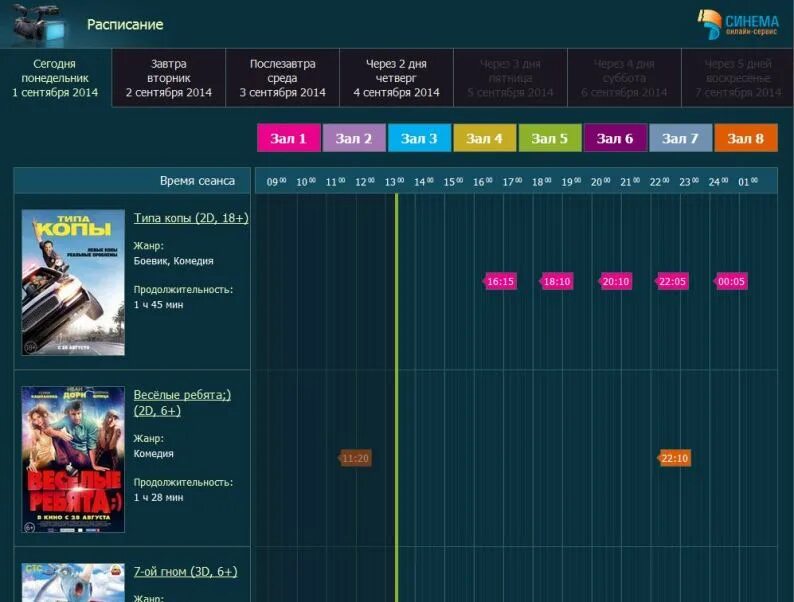The width and height of the screenshot is (794, 602).
Task: Open Через 5 дней воскресенье tab
Action: click(x=738, y=78)
